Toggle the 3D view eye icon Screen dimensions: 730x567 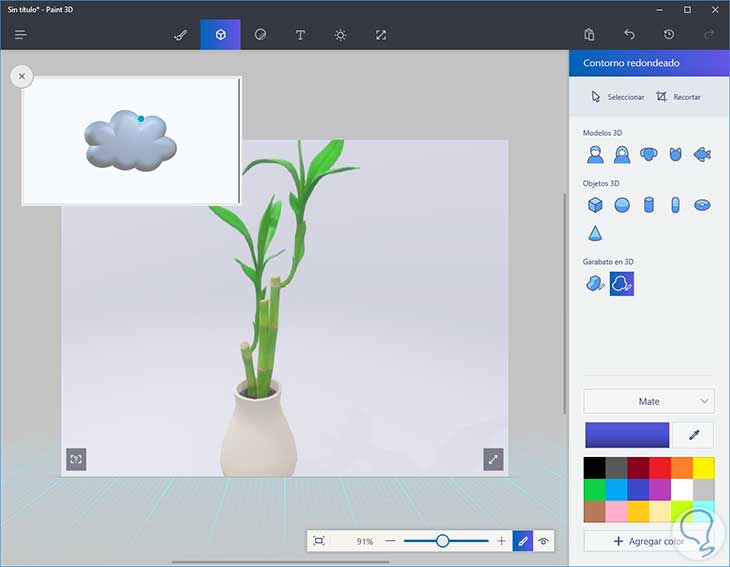coord(543,541)
